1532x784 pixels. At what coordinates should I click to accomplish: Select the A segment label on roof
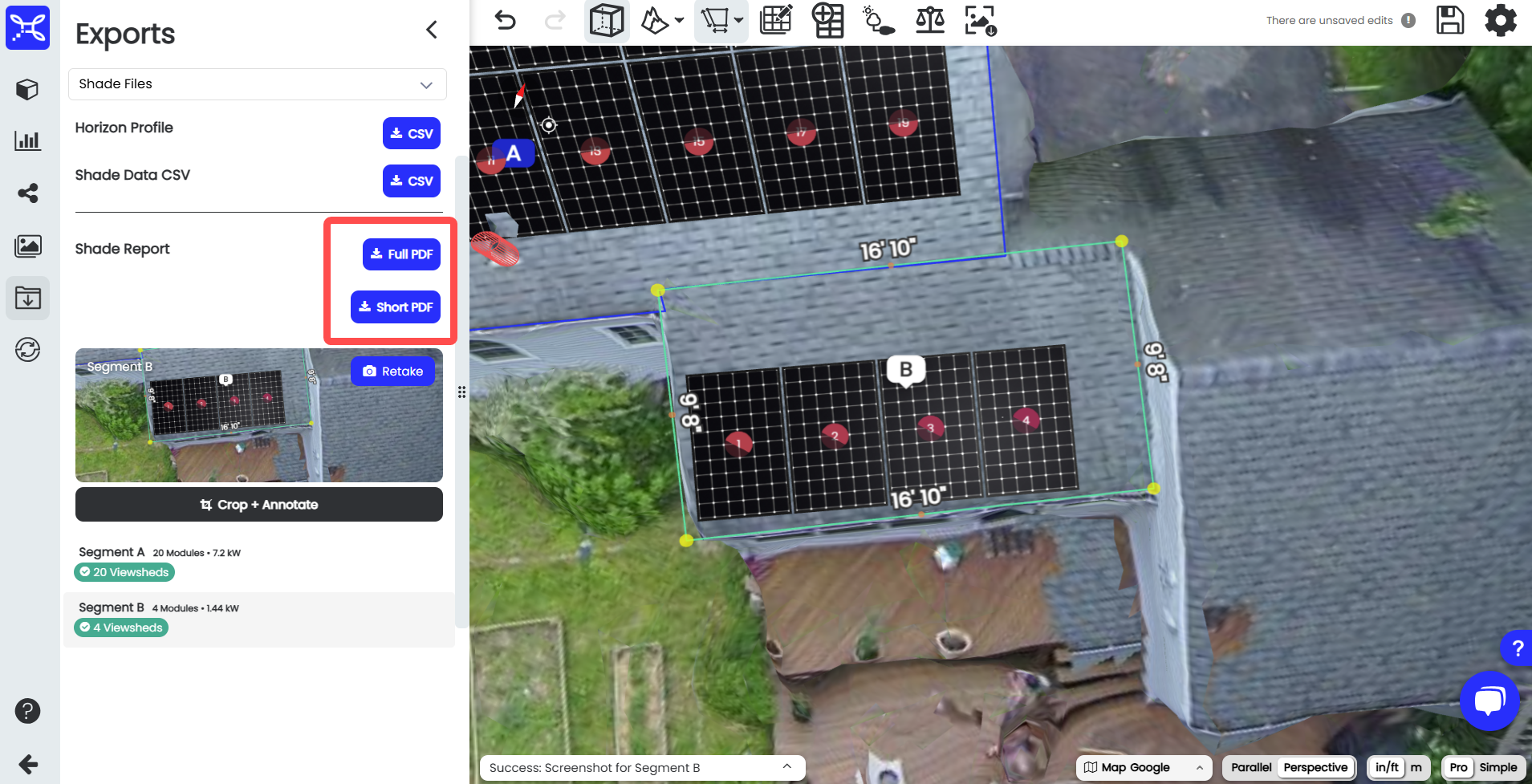coord(514,153)
